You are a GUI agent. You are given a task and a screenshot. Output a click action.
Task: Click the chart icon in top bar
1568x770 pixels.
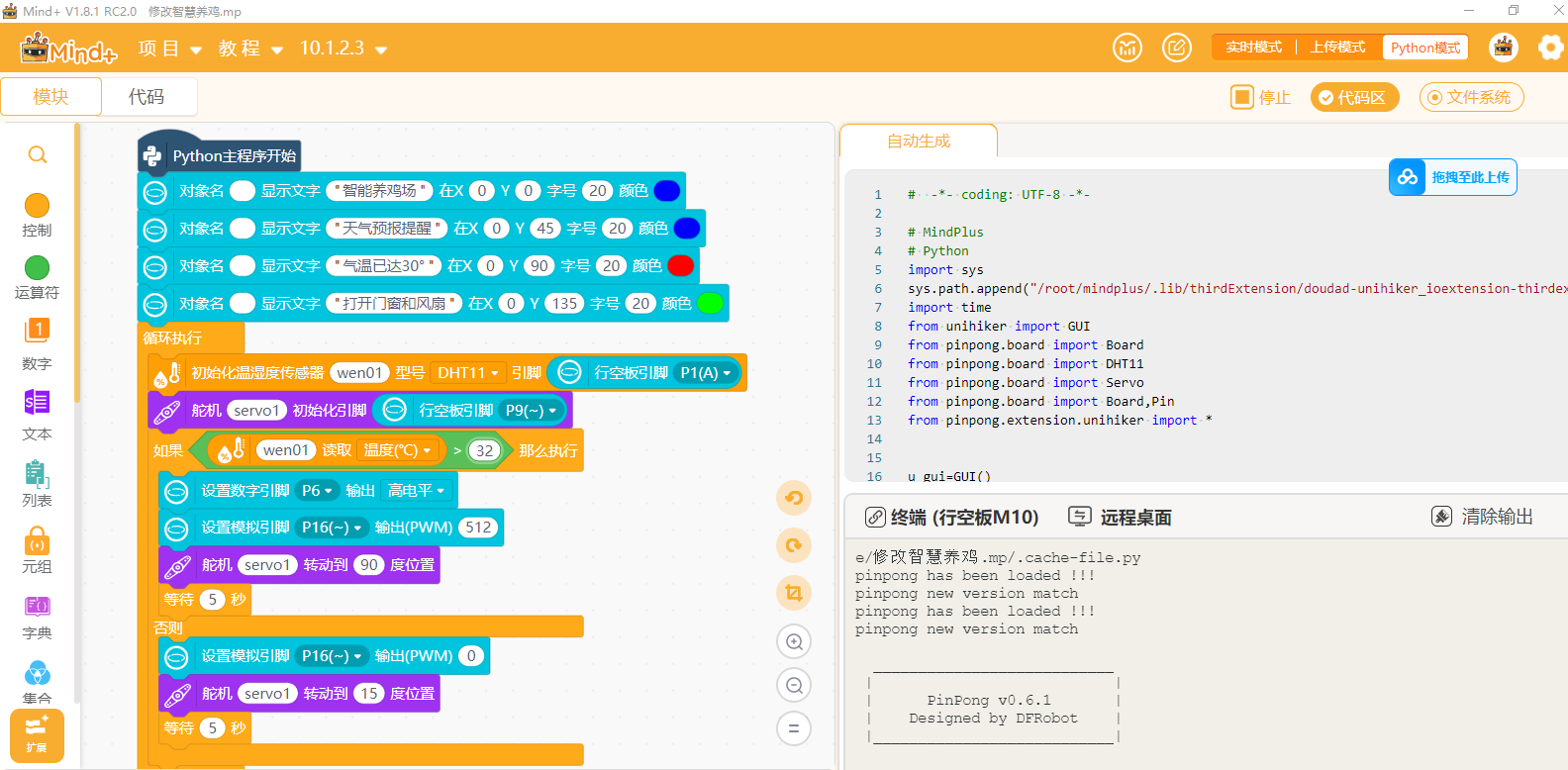pos(1127,48)
